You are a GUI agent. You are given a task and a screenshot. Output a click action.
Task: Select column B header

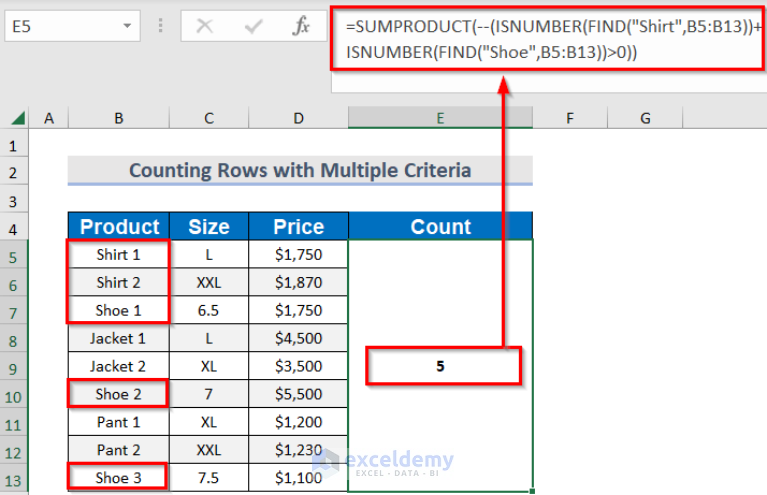[x=119, y=119]
